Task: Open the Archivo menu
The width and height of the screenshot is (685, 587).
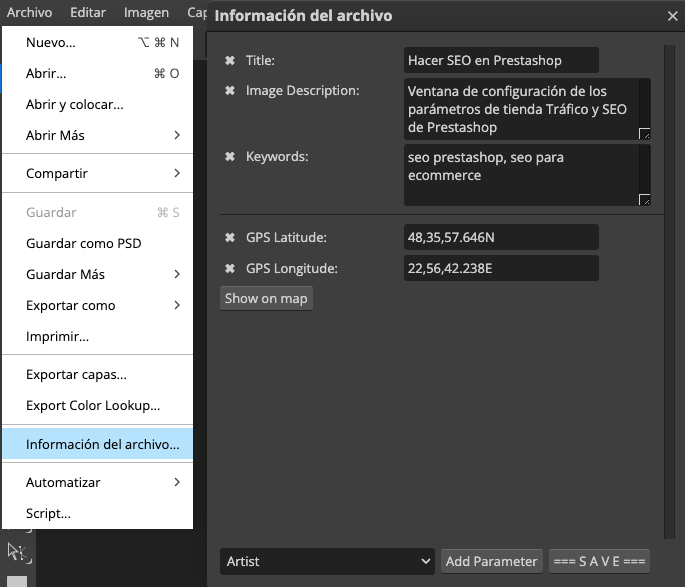Action: point(29,13)
